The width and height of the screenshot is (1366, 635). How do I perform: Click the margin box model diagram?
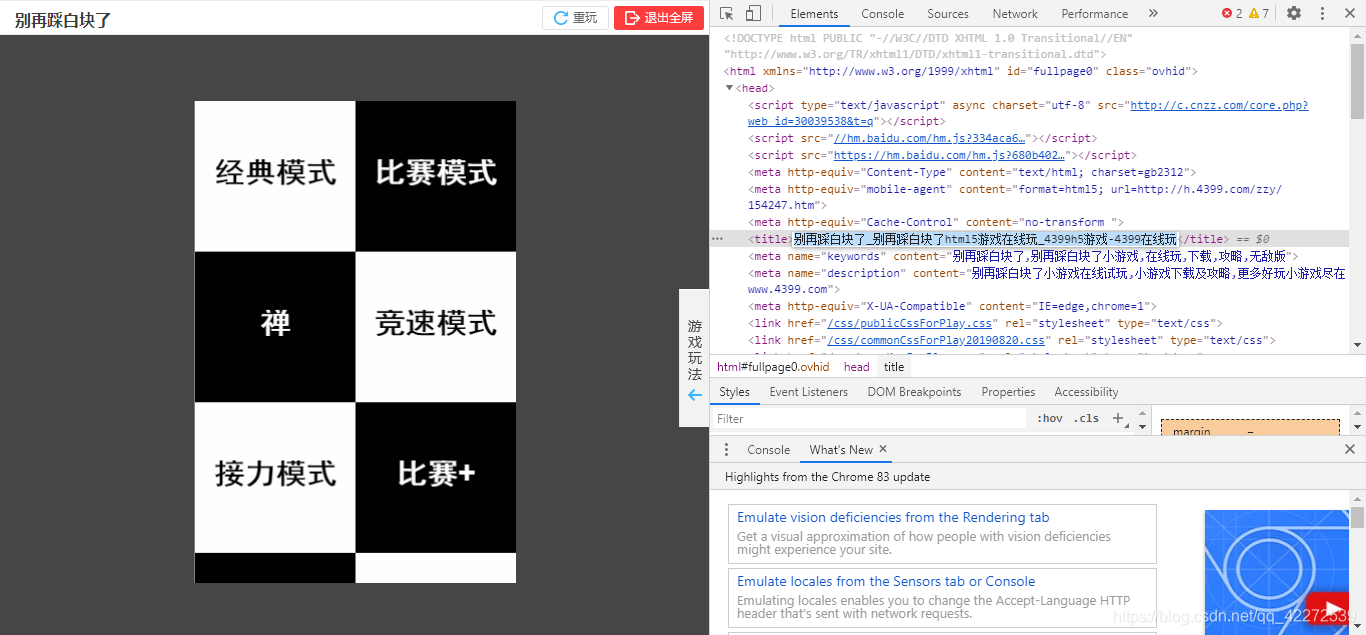[x=1250, y=427]
